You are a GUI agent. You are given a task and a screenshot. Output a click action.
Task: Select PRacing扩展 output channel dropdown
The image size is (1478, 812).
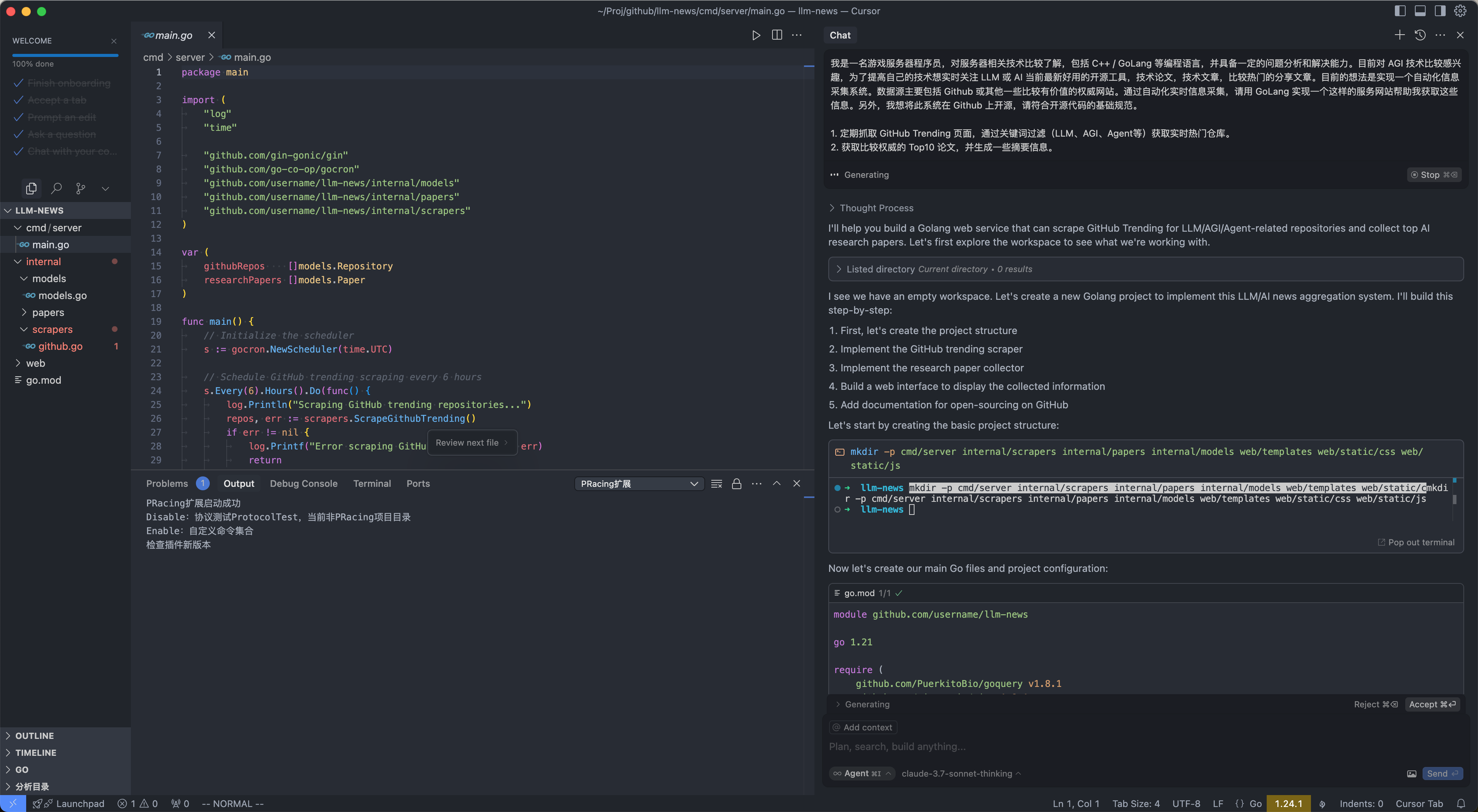[639, 484]
